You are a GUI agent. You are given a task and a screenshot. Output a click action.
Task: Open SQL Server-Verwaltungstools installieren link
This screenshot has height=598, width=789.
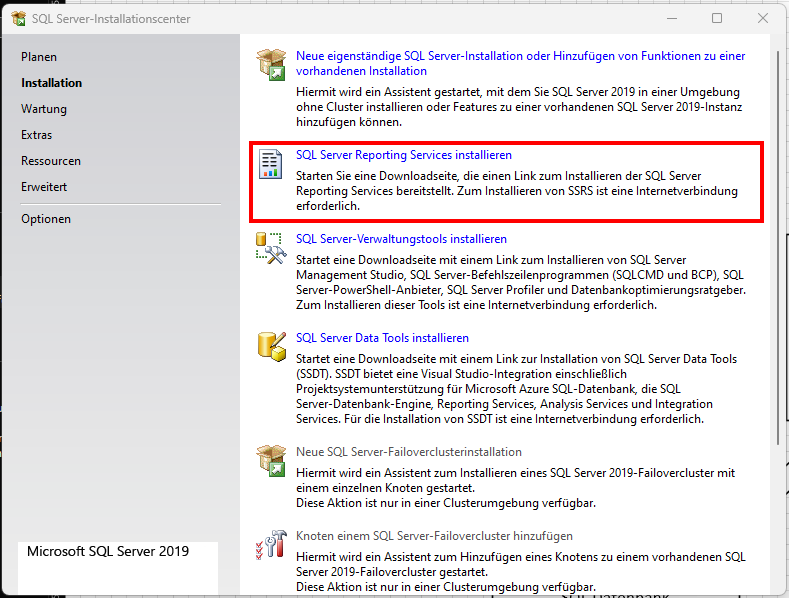(x=401, y=239)
